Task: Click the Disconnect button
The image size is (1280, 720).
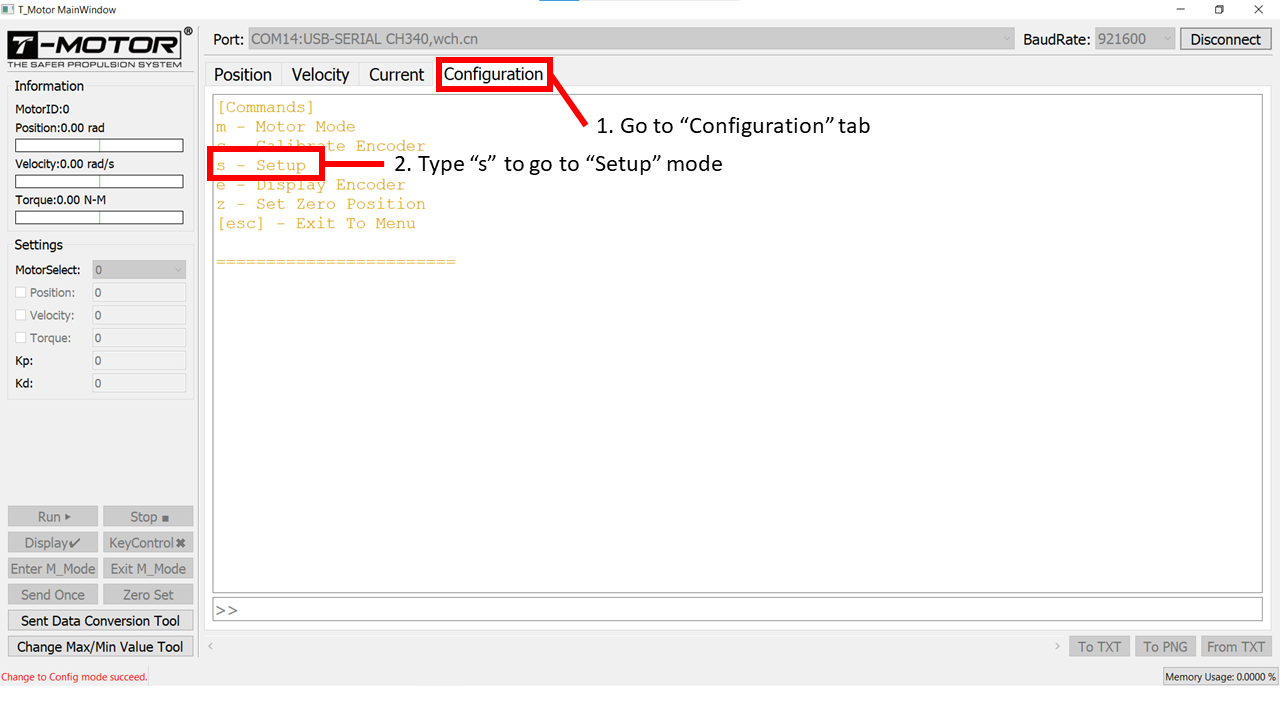Action: tap(1225, 39)
